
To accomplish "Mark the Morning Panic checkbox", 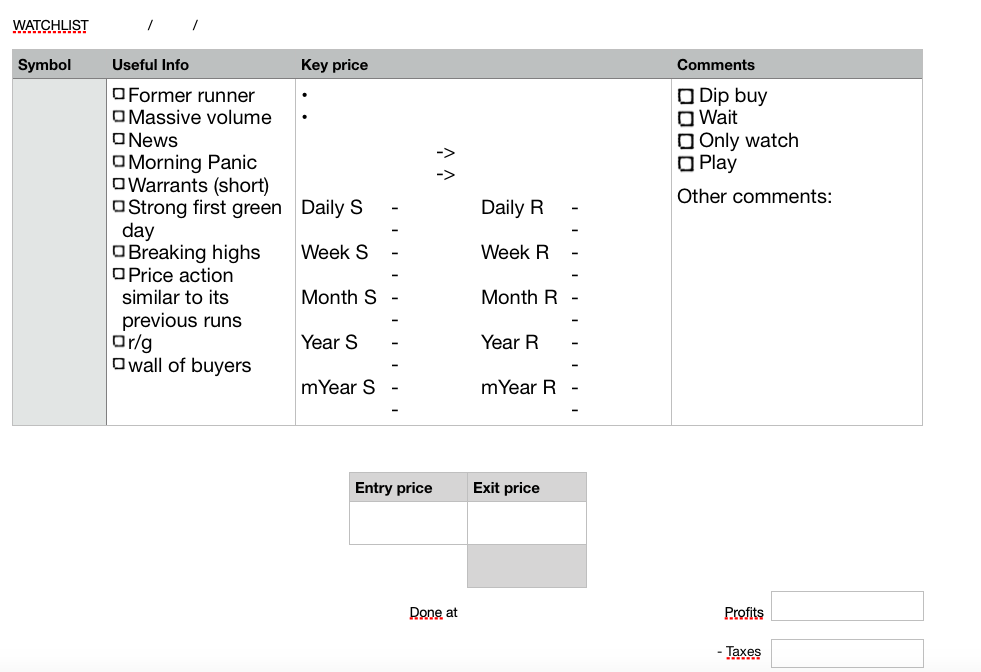I will pyautogui.click(x=120, y=161).
